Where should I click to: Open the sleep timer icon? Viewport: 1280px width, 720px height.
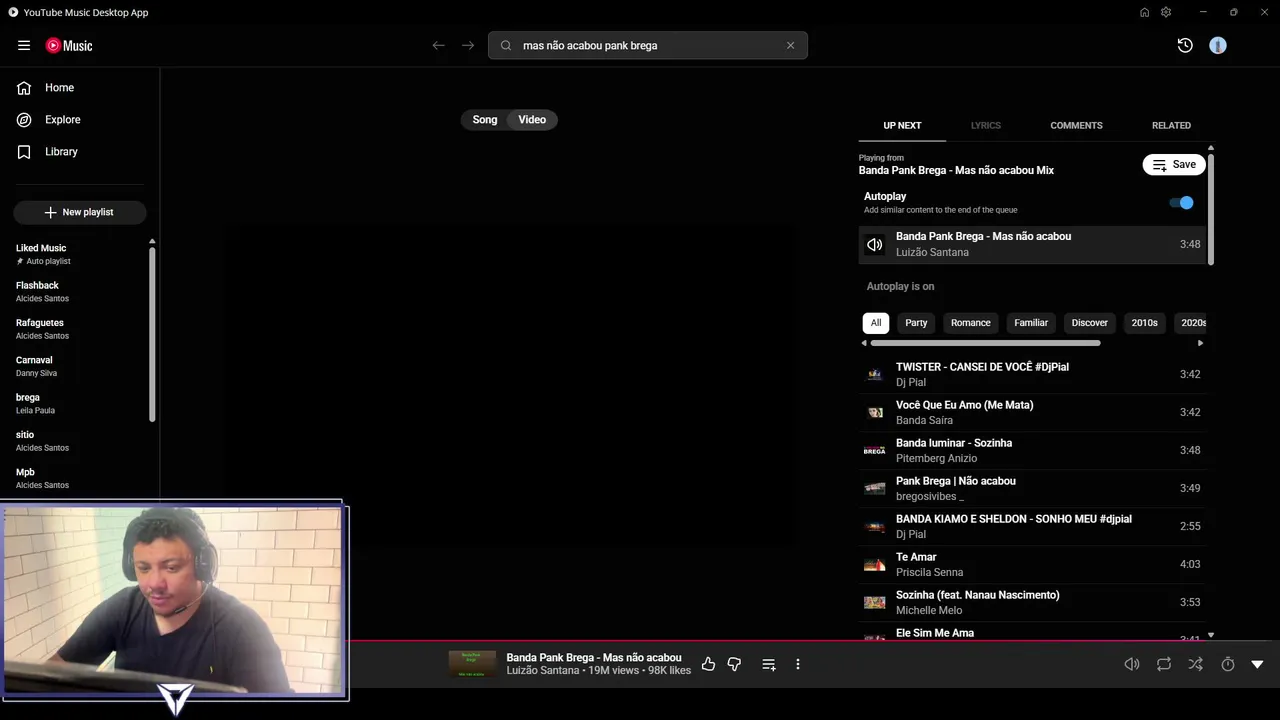coord(1228,665)
